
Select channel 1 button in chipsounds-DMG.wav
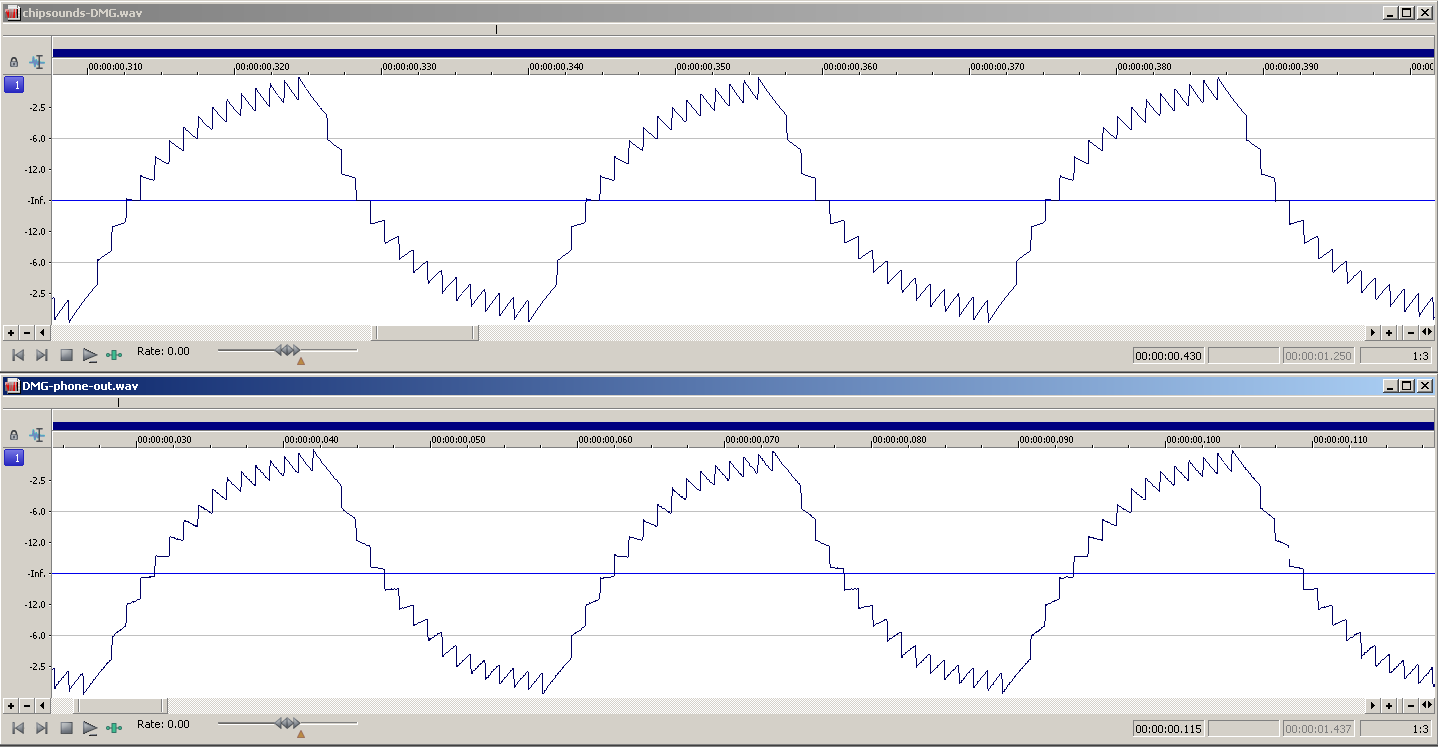[x=14, y=85]
